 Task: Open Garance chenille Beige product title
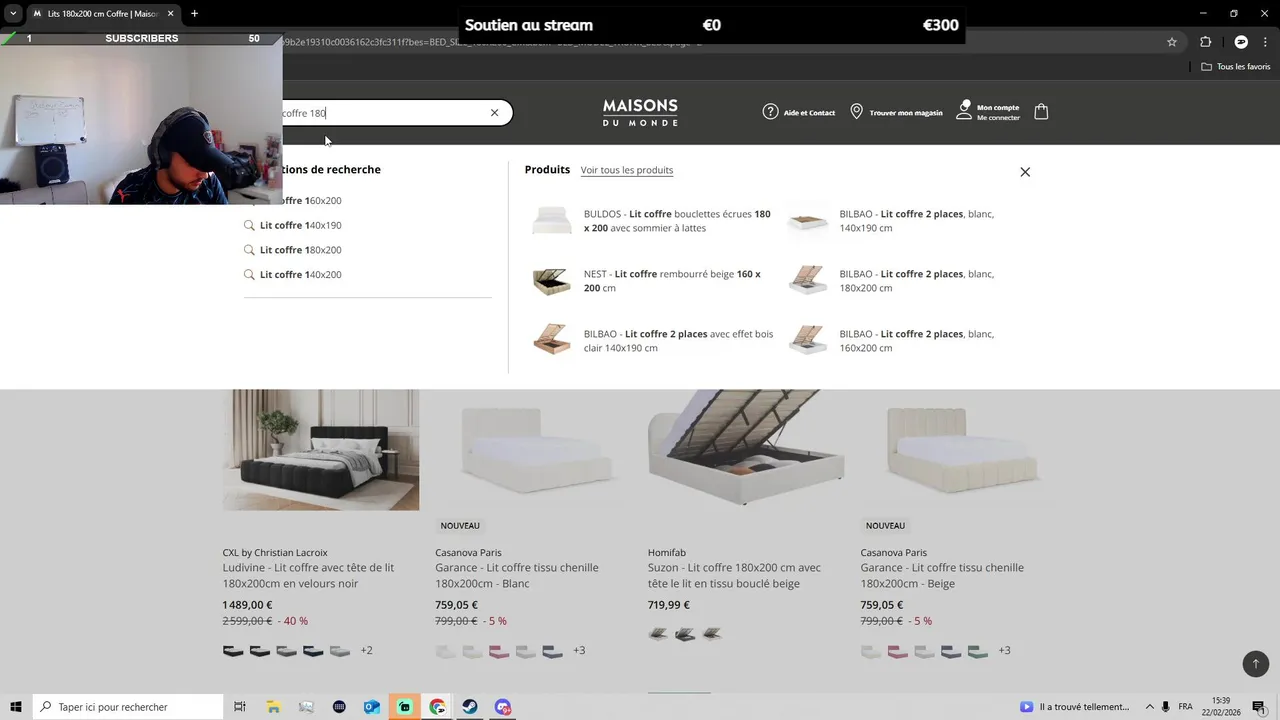(942, 575)
